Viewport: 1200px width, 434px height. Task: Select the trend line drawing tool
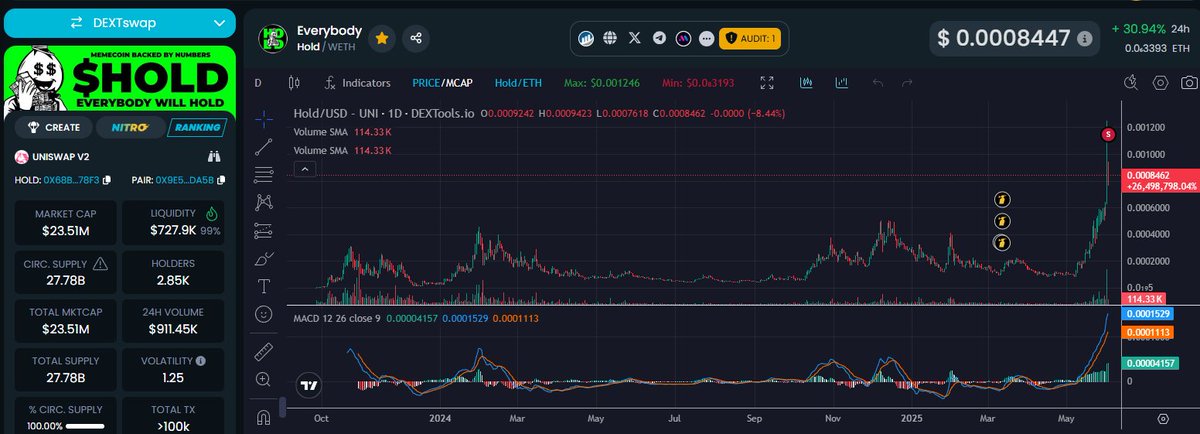tap(264, 147)
